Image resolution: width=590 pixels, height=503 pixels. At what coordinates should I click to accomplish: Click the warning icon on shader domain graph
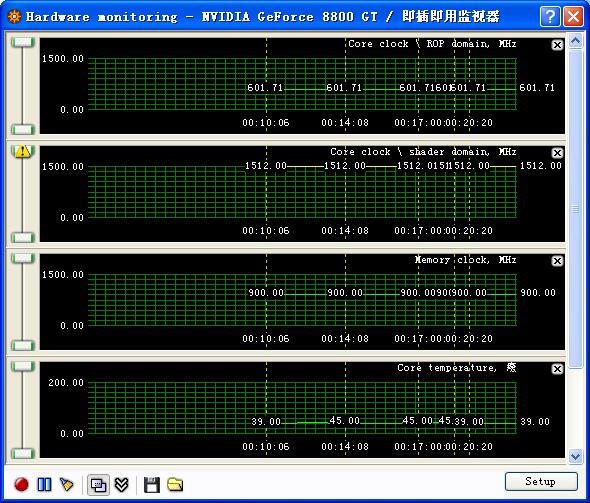click(23, 151)
